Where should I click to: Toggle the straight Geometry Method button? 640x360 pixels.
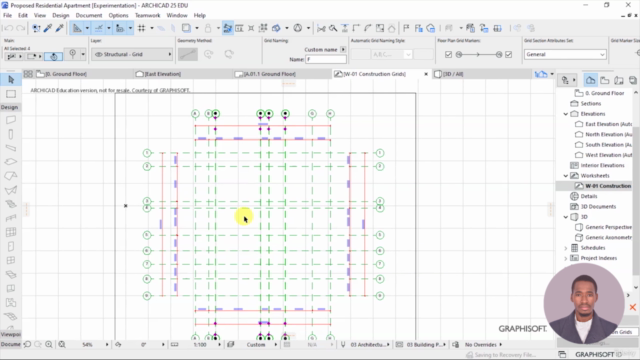(x=188, y=54)
